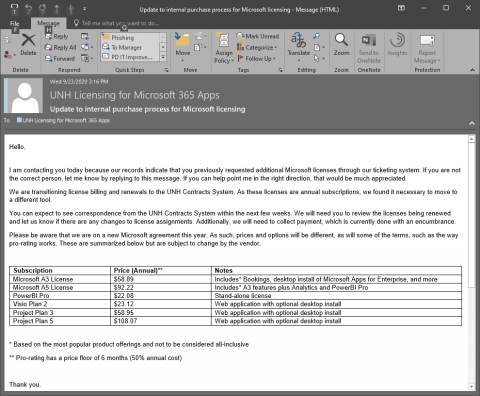Reply with a Meeting request icon
Image resolution: width=480 pixels, height=396 pixels.
[85, 36]
